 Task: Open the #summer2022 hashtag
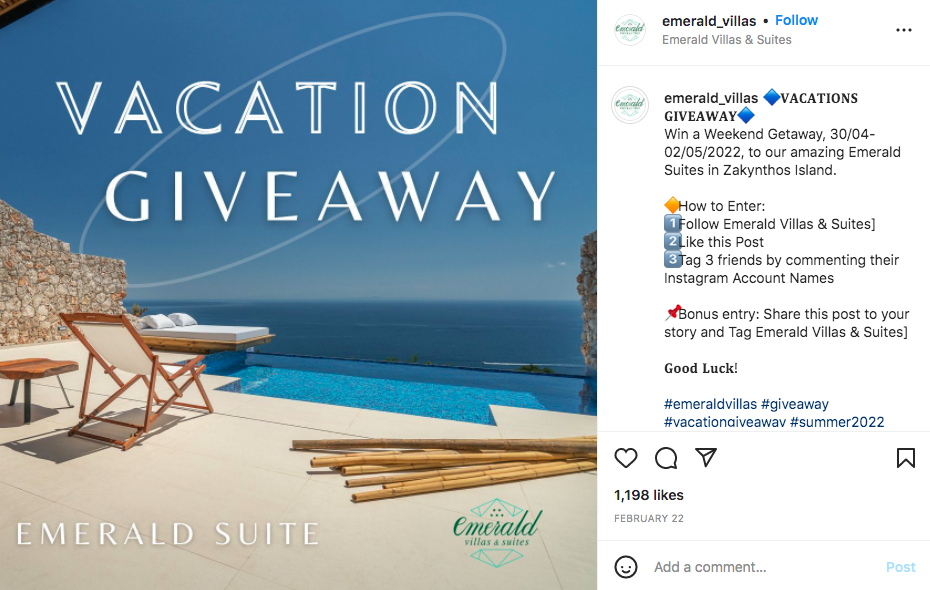tap(837, 422)
